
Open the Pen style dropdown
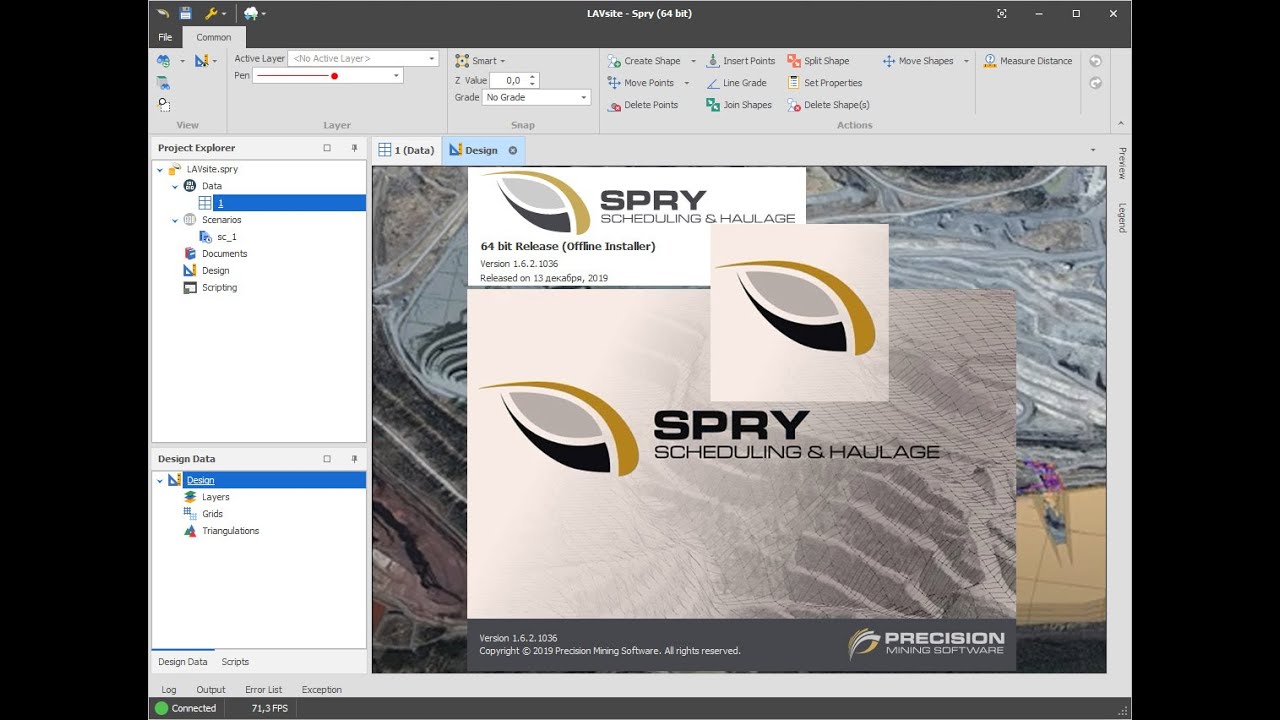pos(396,76)
